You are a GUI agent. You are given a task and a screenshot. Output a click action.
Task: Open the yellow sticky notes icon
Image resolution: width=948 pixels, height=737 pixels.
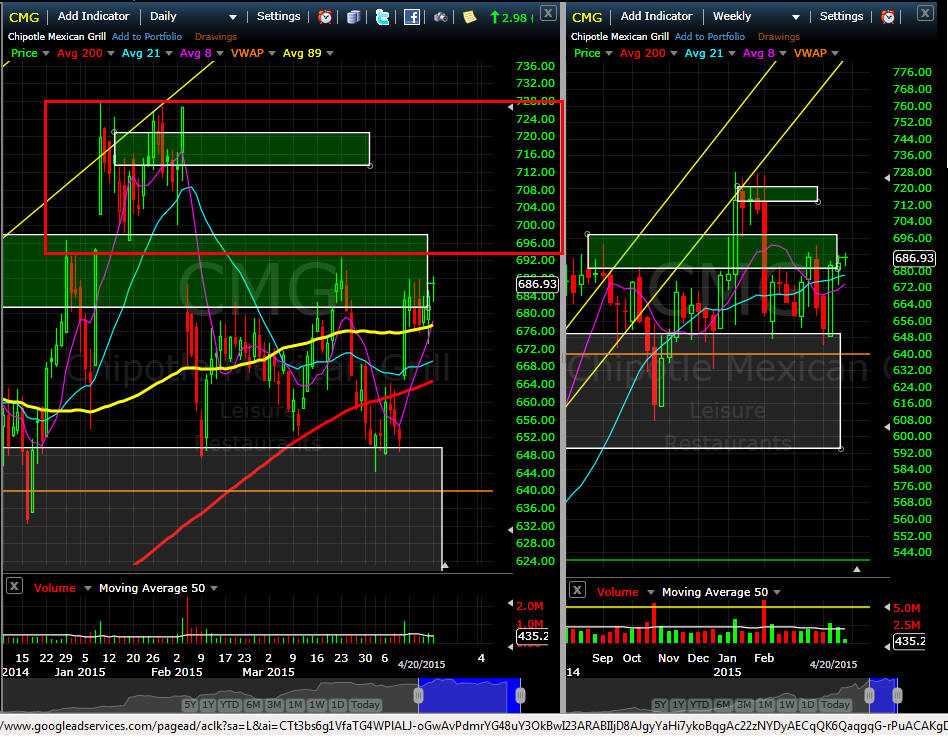click(469, 17)
